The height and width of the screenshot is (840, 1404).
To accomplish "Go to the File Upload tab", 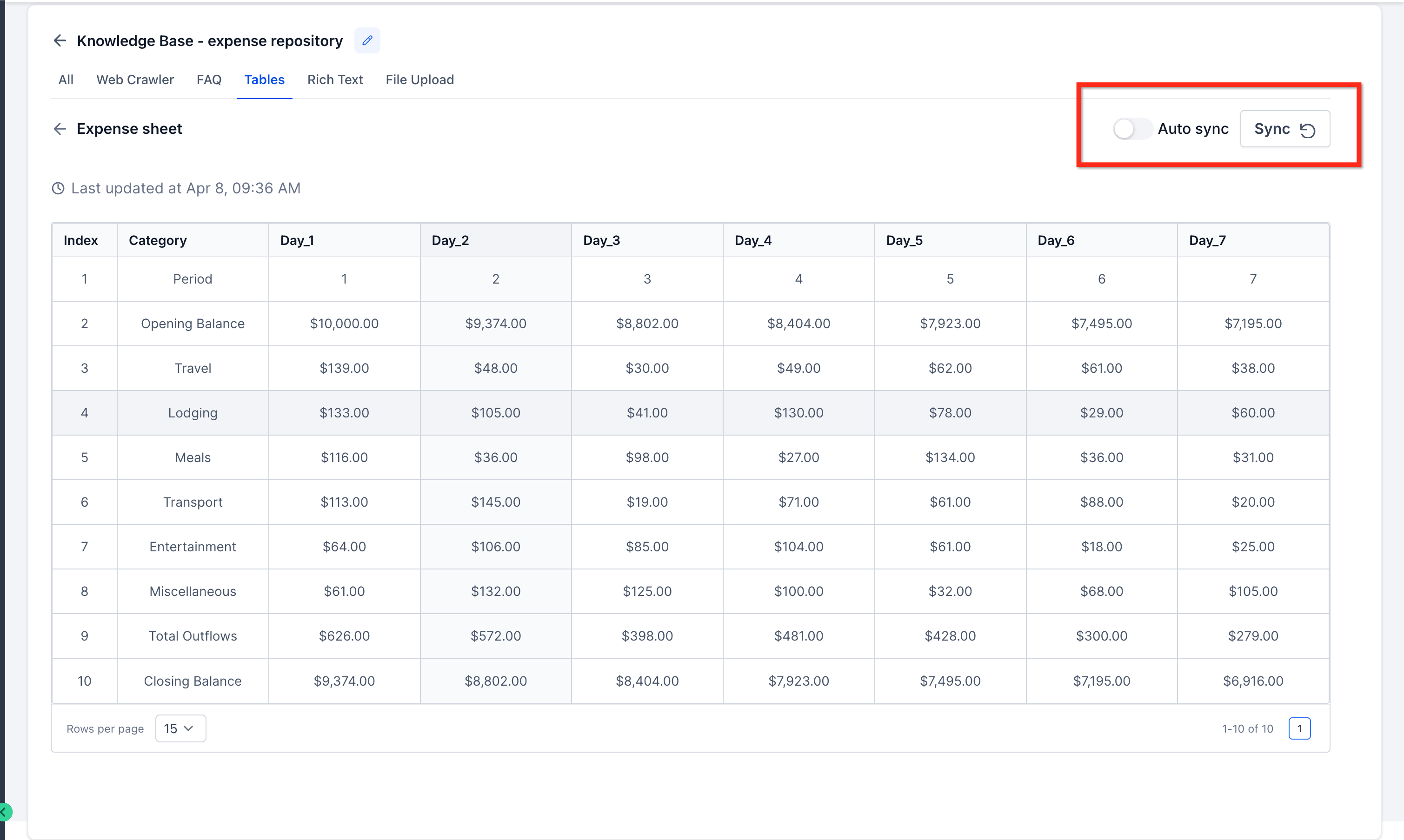I will 419,80.
